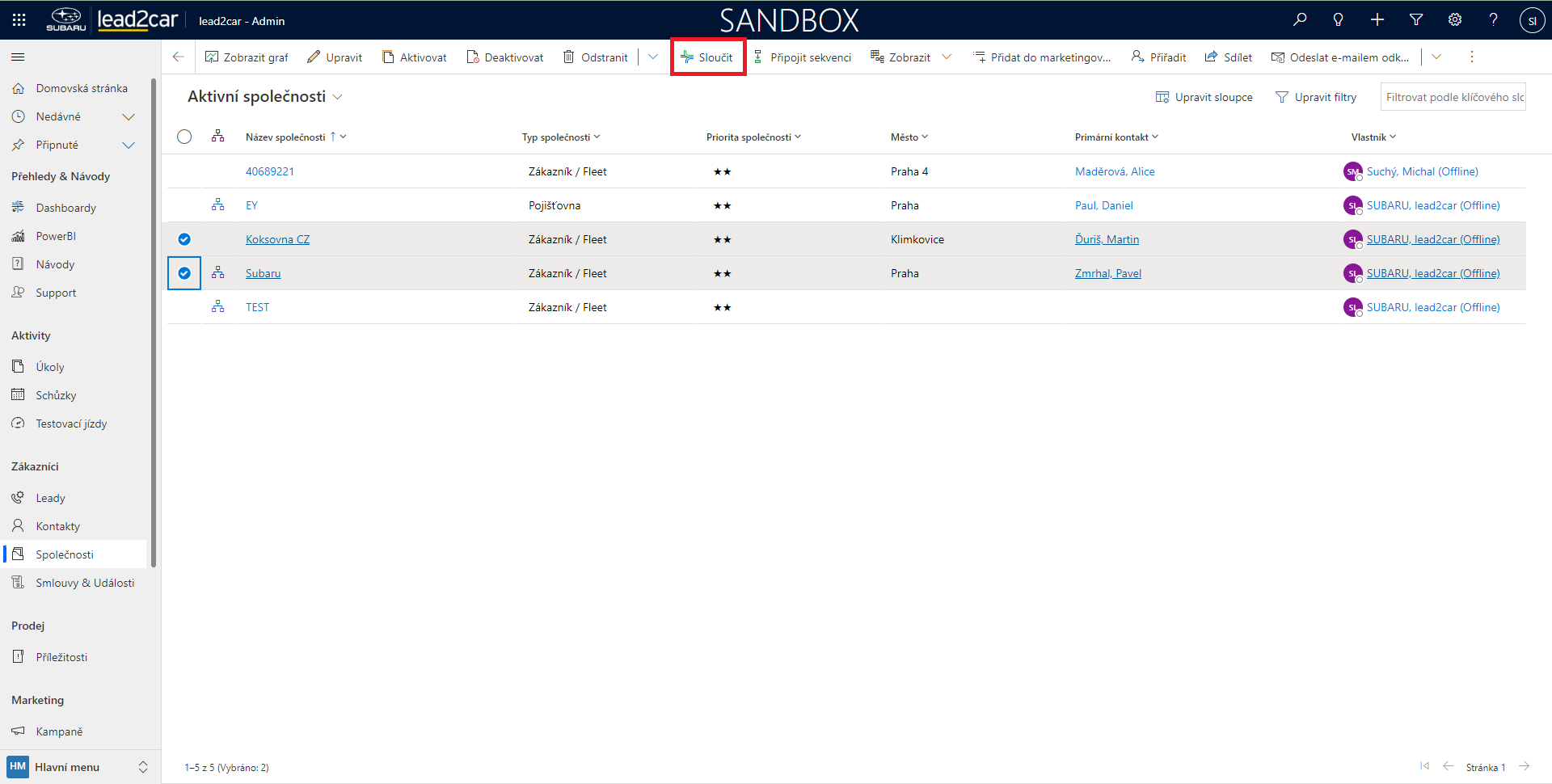Uncheck the Koksovna CZ row checkbox
The image size is (1552, 784).
tap(184, 239)
